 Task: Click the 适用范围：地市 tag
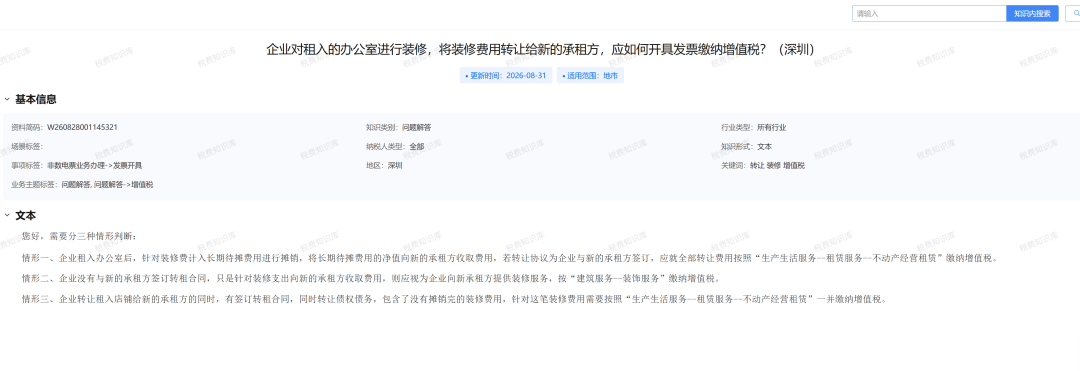click(590, 76)
